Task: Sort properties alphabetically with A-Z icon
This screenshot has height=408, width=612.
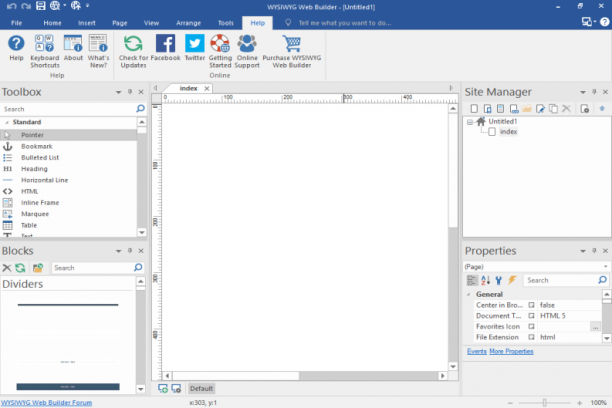Action: coord(486,280)
